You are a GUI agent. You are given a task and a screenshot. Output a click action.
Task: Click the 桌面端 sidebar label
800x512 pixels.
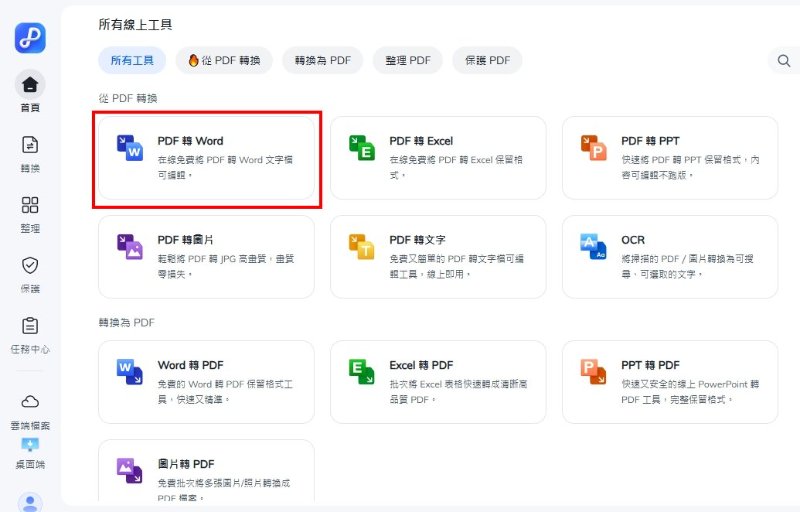[x=30, y=465]
